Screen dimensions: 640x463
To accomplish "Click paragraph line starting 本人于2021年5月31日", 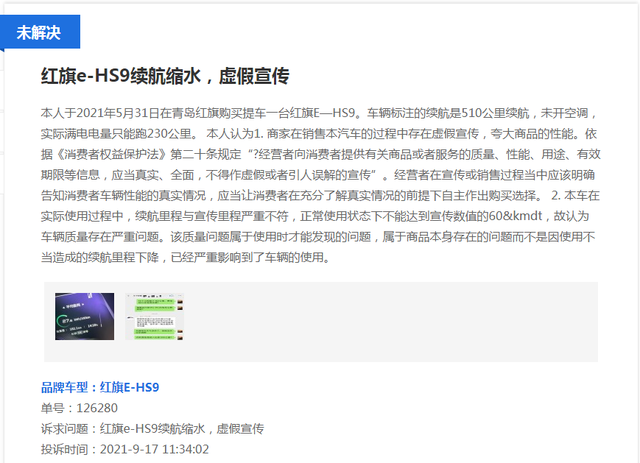I will (x=320, y=113).
